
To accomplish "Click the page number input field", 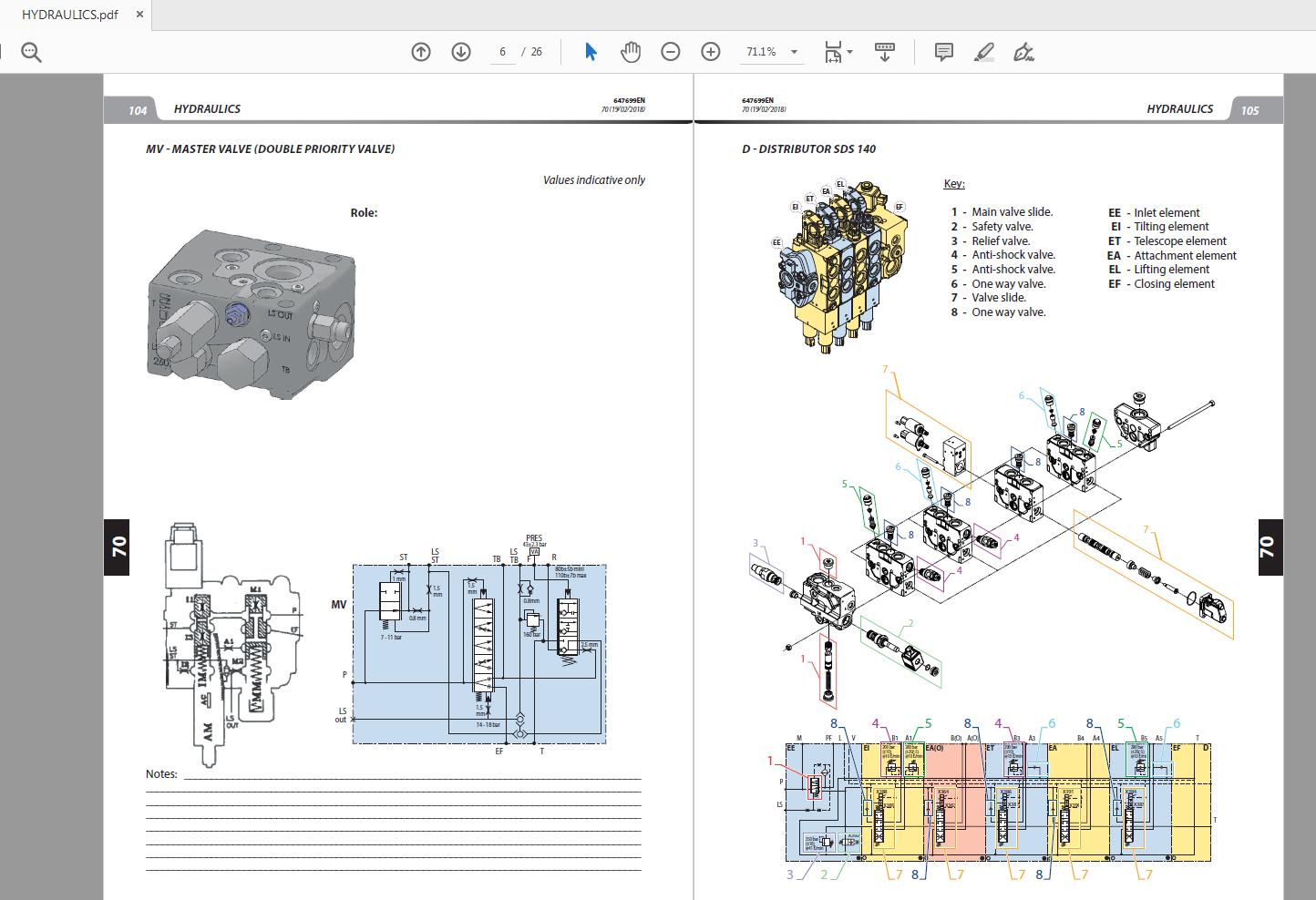I will point(502,52).
